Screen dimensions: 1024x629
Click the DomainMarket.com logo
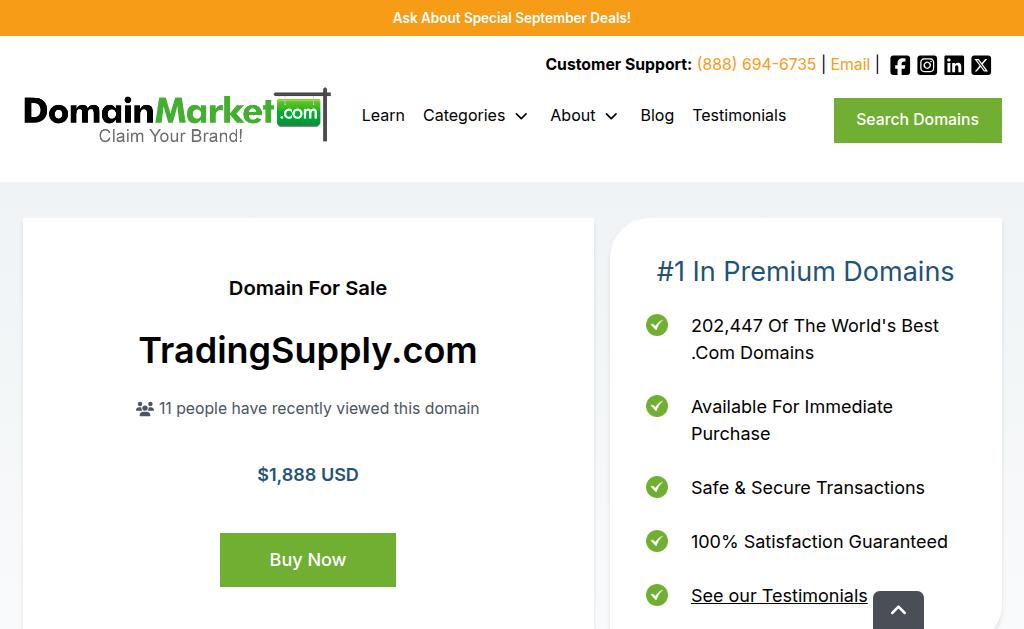point(178,116)
